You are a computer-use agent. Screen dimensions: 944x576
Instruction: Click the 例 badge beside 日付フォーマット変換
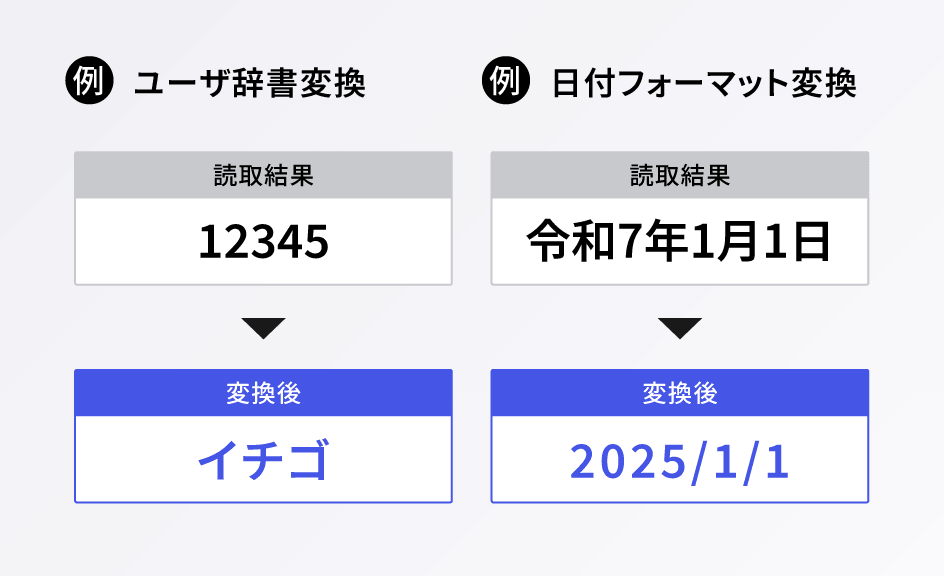[x=506, y=81]
